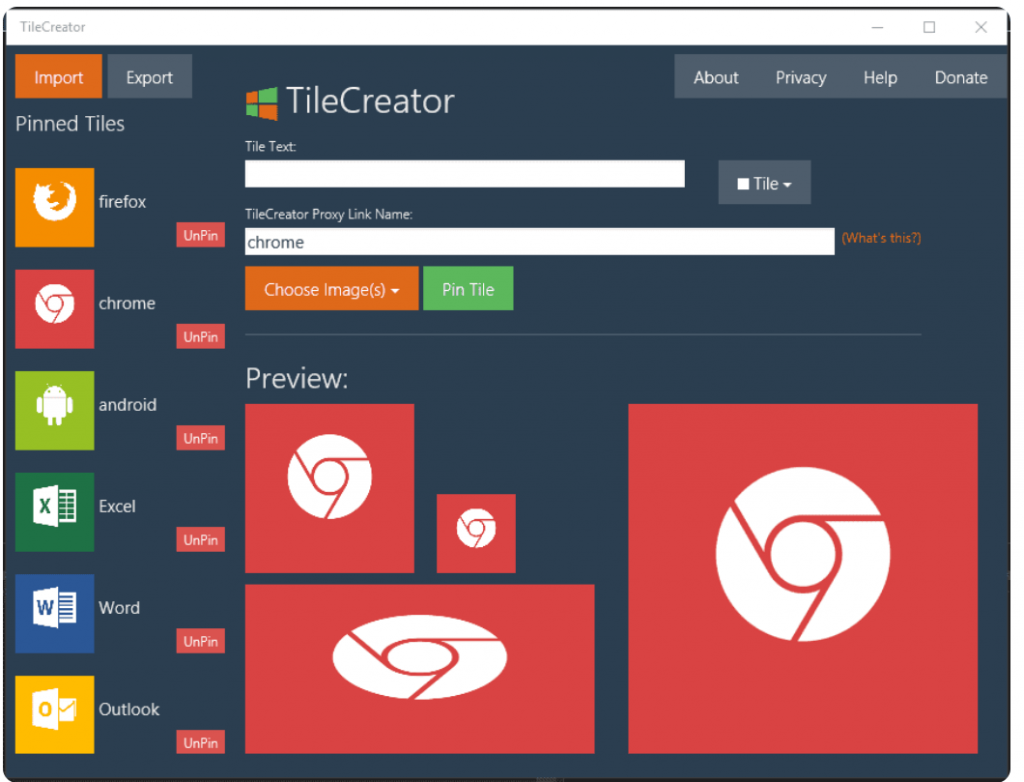
Task: UnPin the Excel tile
Action: click(200, 539)
